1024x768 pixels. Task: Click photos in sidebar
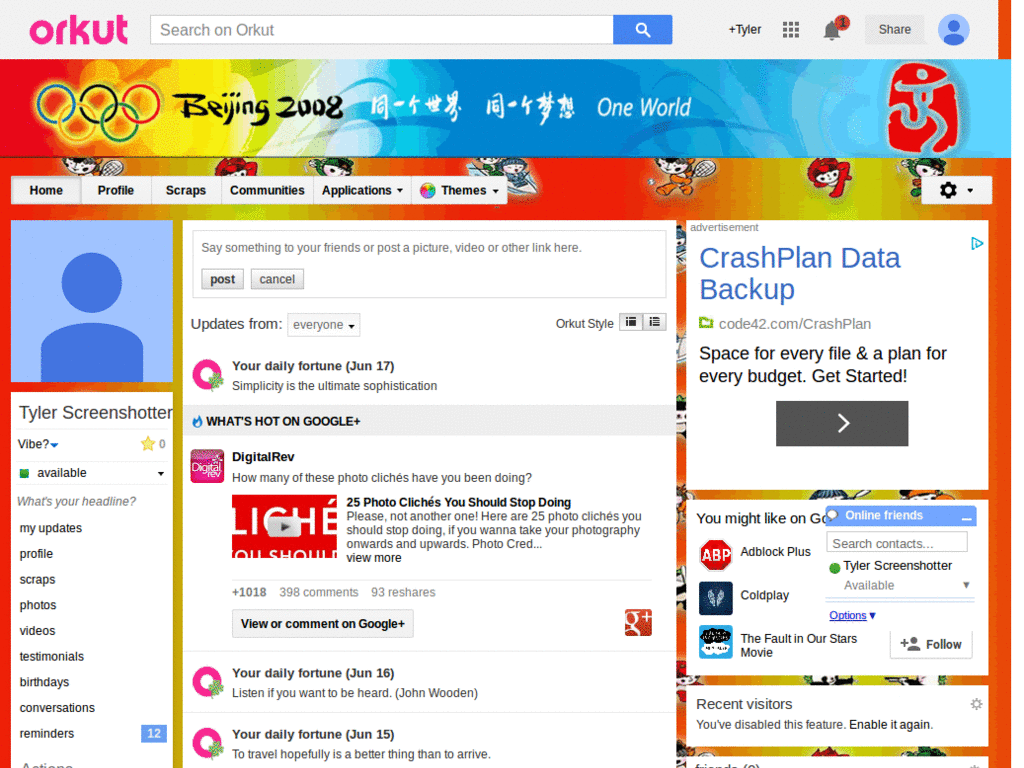point(38,605)
